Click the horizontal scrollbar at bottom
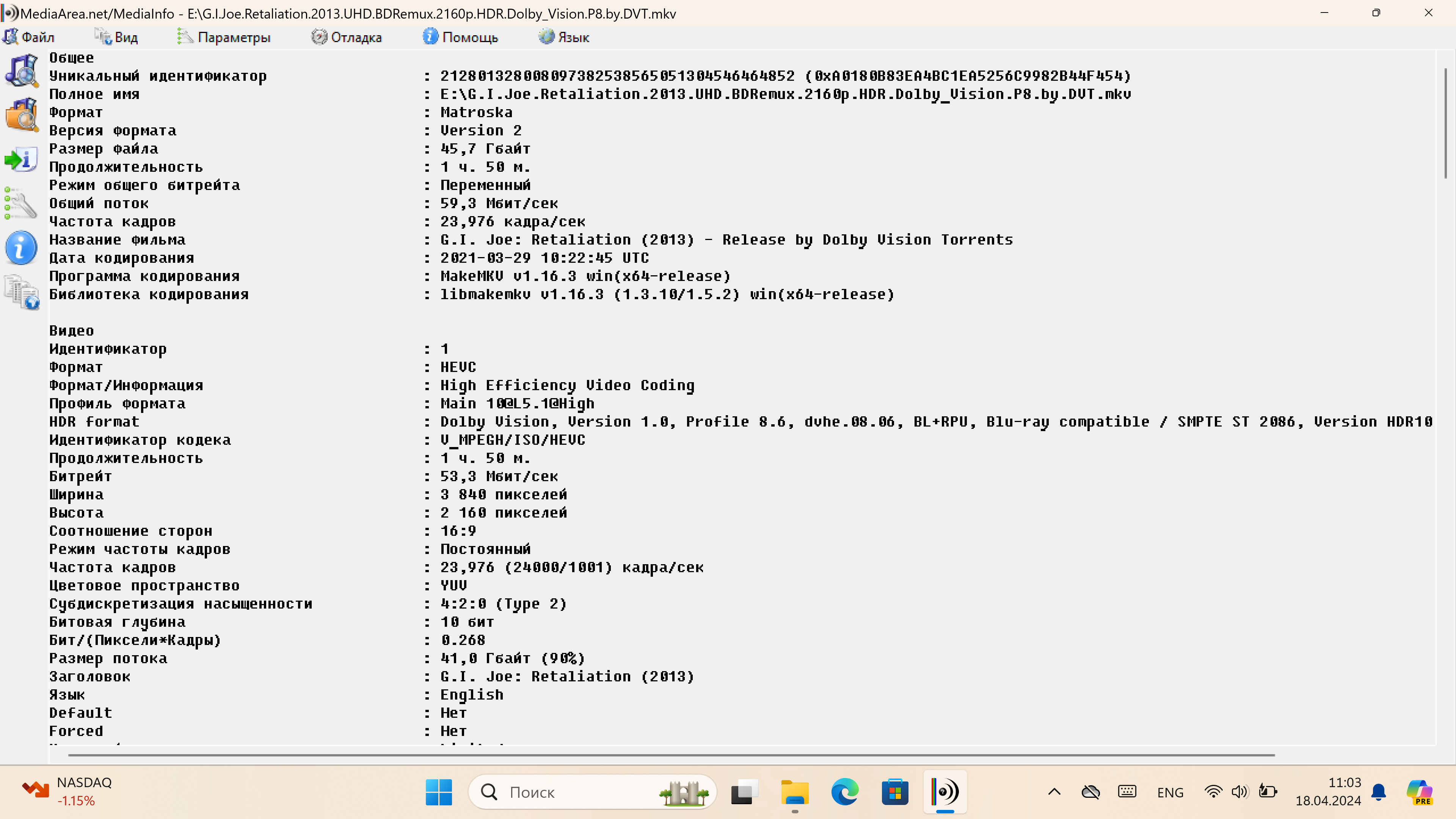Viewport: 1456px width, 819px height. point(671,755)
